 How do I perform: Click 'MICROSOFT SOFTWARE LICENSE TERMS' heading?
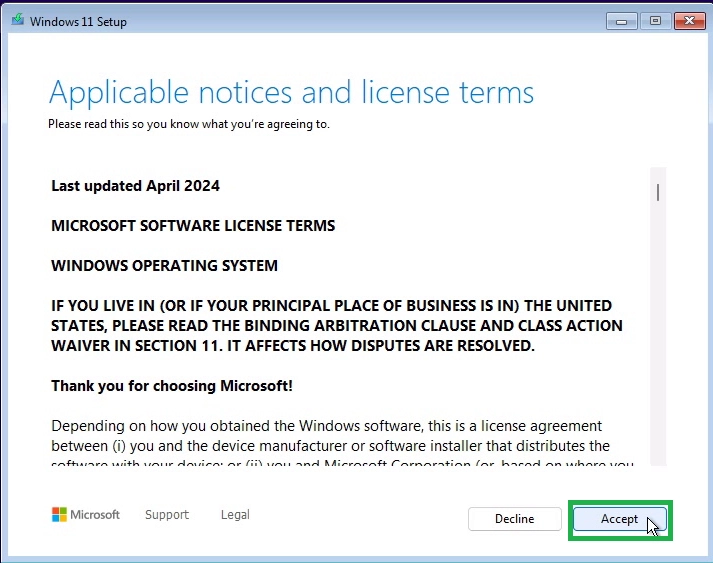pyautogui.click(x=193, y=226)
